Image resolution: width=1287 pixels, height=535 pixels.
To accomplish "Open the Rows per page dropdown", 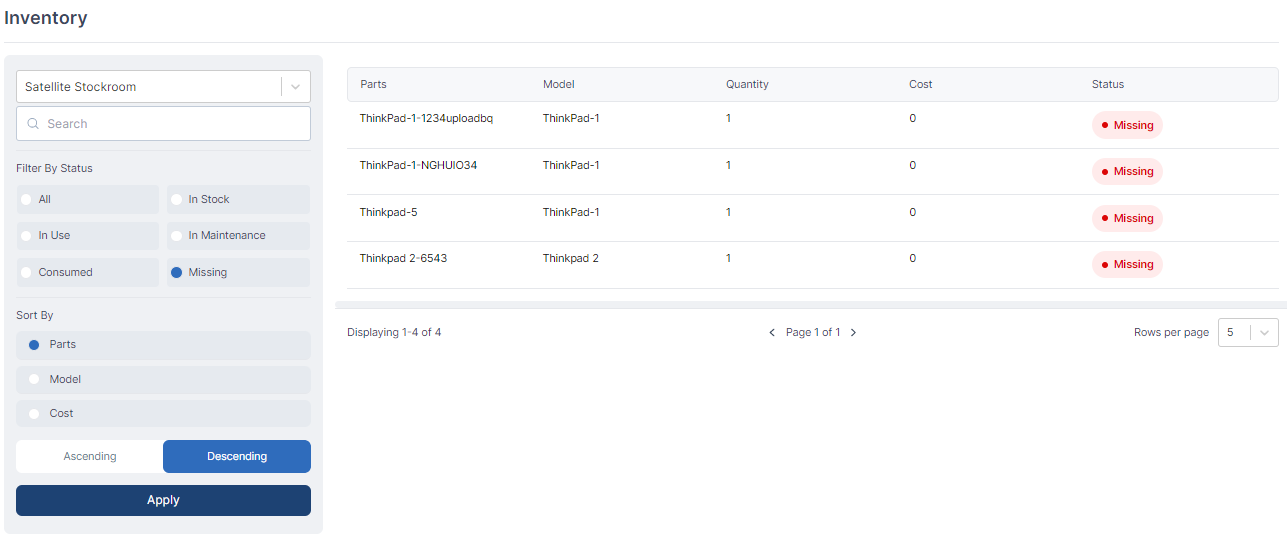I will 1248,332.
